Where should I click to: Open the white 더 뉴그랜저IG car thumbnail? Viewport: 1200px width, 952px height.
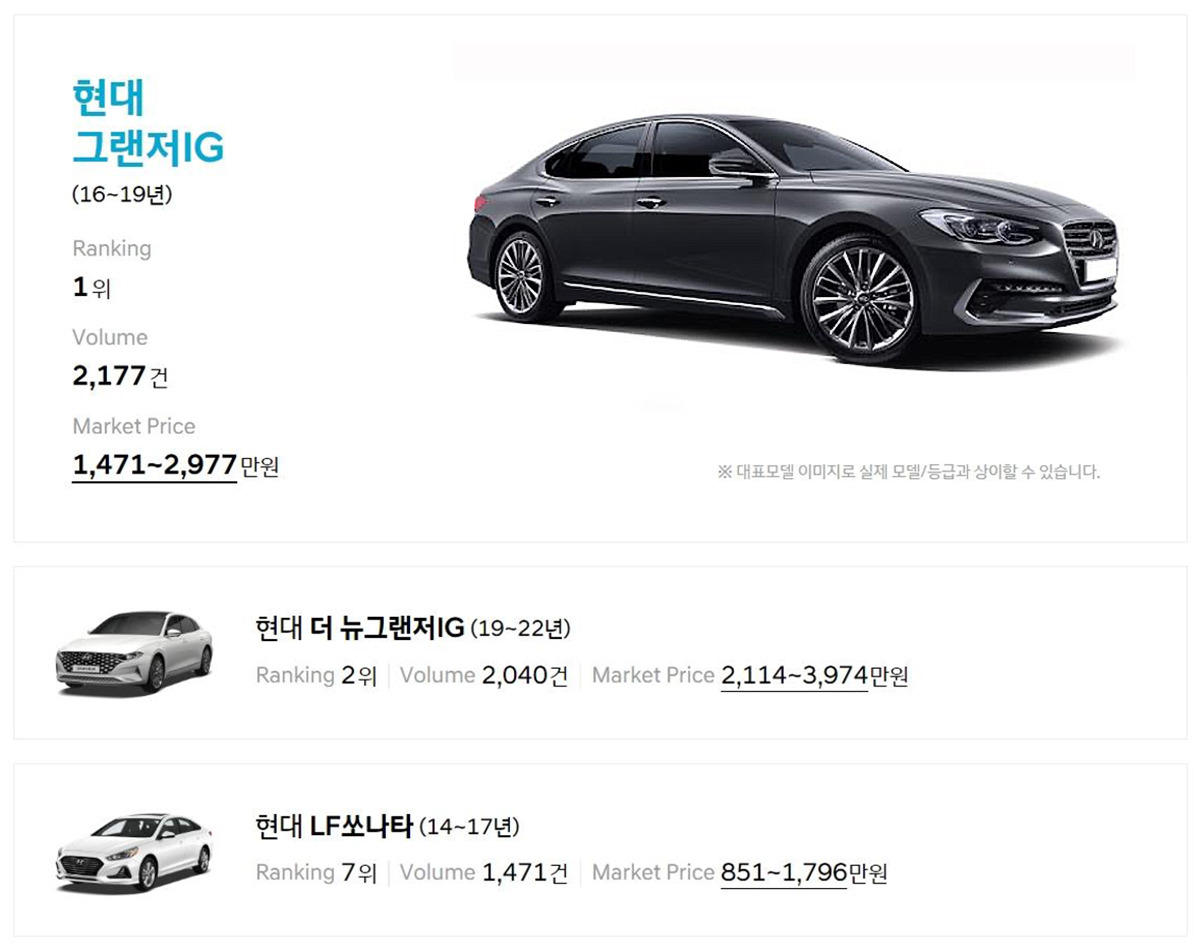point(134,651)
